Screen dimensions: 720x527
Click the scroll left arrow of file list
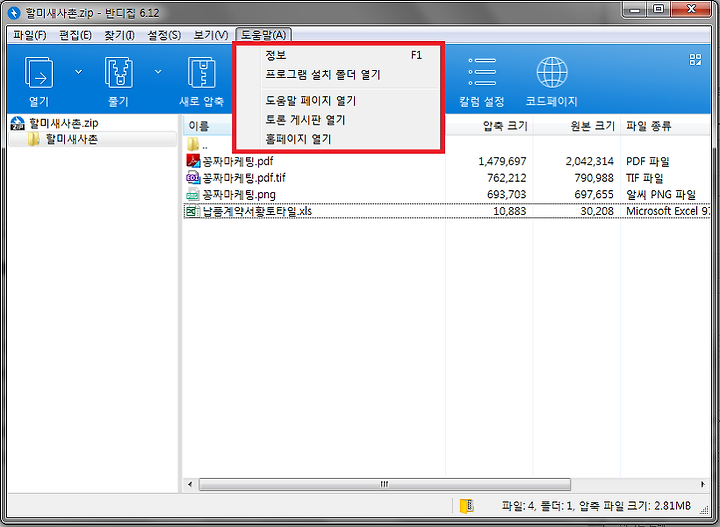pyautogui.click(x=190, y=484)
